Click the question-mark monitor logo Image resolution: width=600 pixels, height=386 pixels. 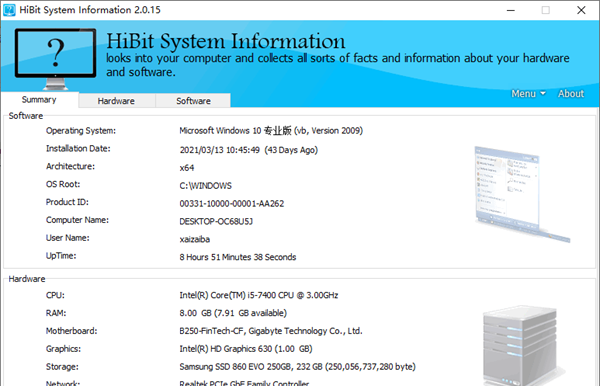pos(55,59)
